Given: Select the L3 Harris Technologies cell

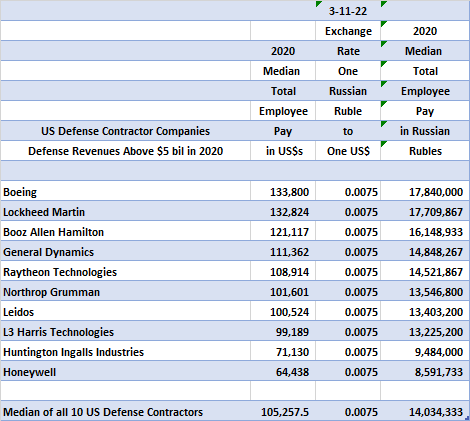Looking at the screenshot, I should click(125, 332).
